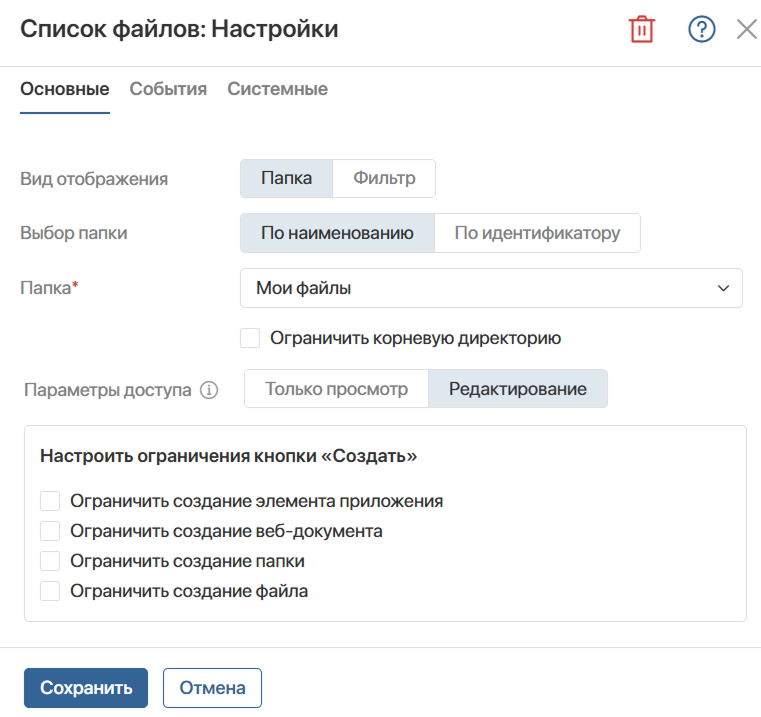
Task: Click the Папка required field label
Action: pyautogui.click(x=49, y=288)
